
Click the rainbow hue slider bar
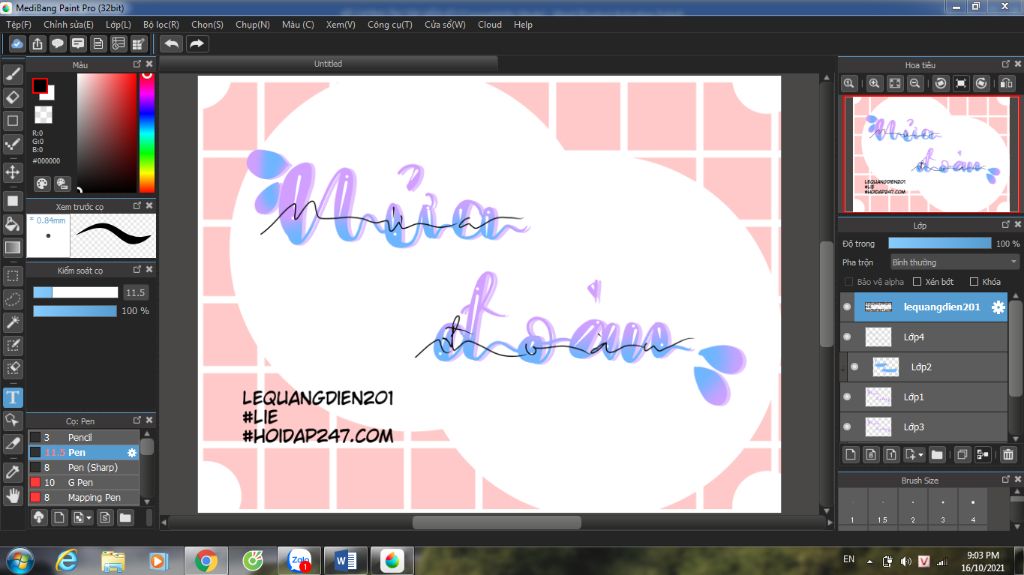point(147,133)
